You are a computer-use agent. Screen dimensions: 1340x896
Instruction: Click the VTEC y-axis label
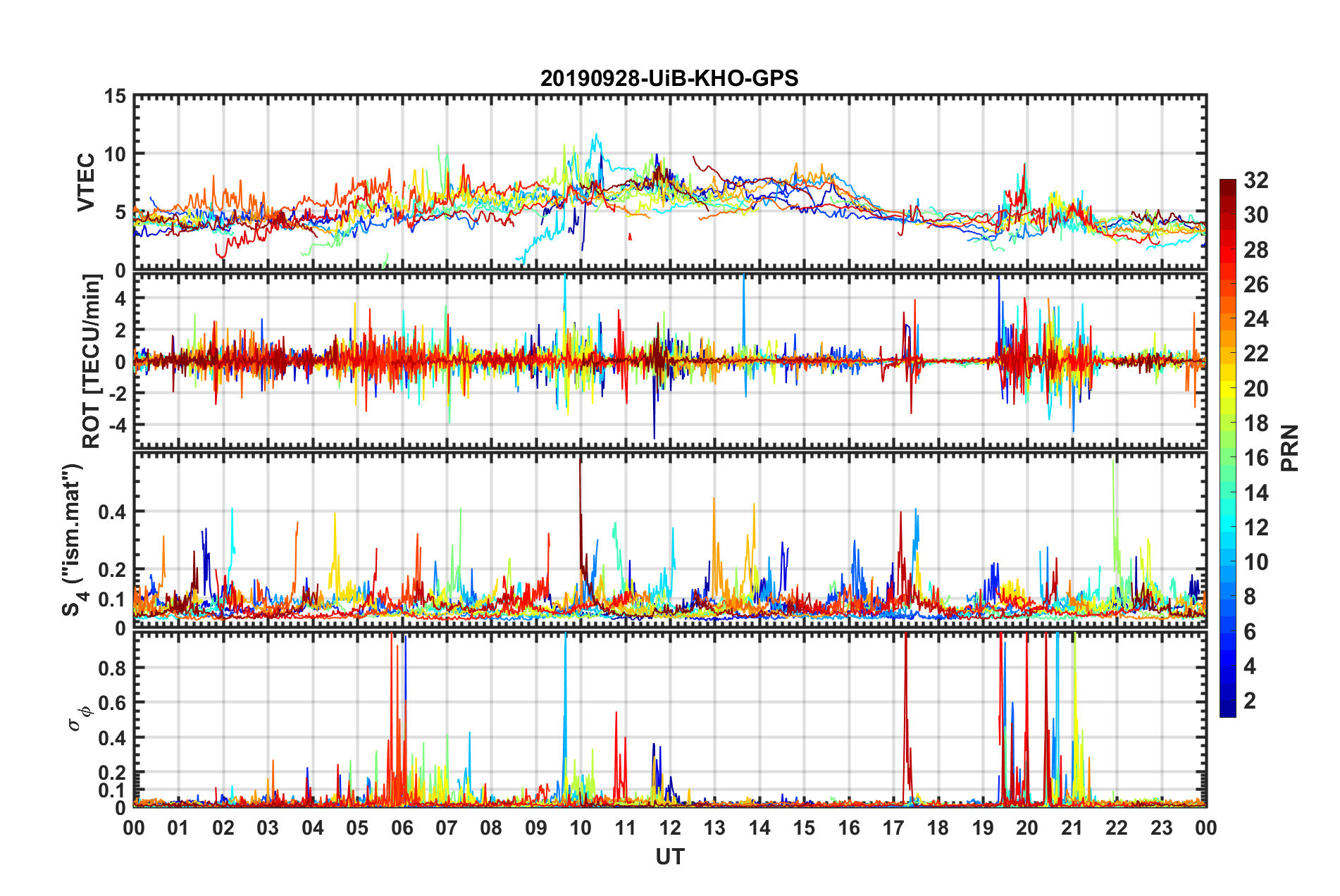coord(86,182)
